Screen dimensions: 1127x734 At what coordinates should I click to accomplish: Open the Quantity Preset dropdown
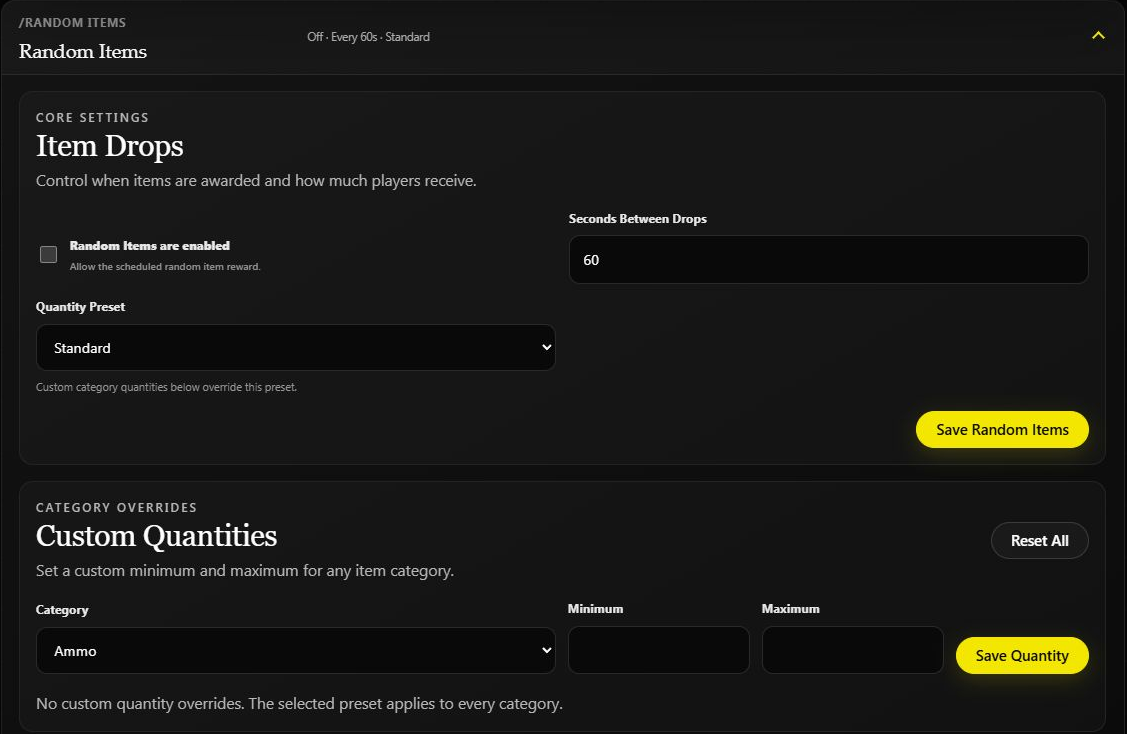pos(295,348)
